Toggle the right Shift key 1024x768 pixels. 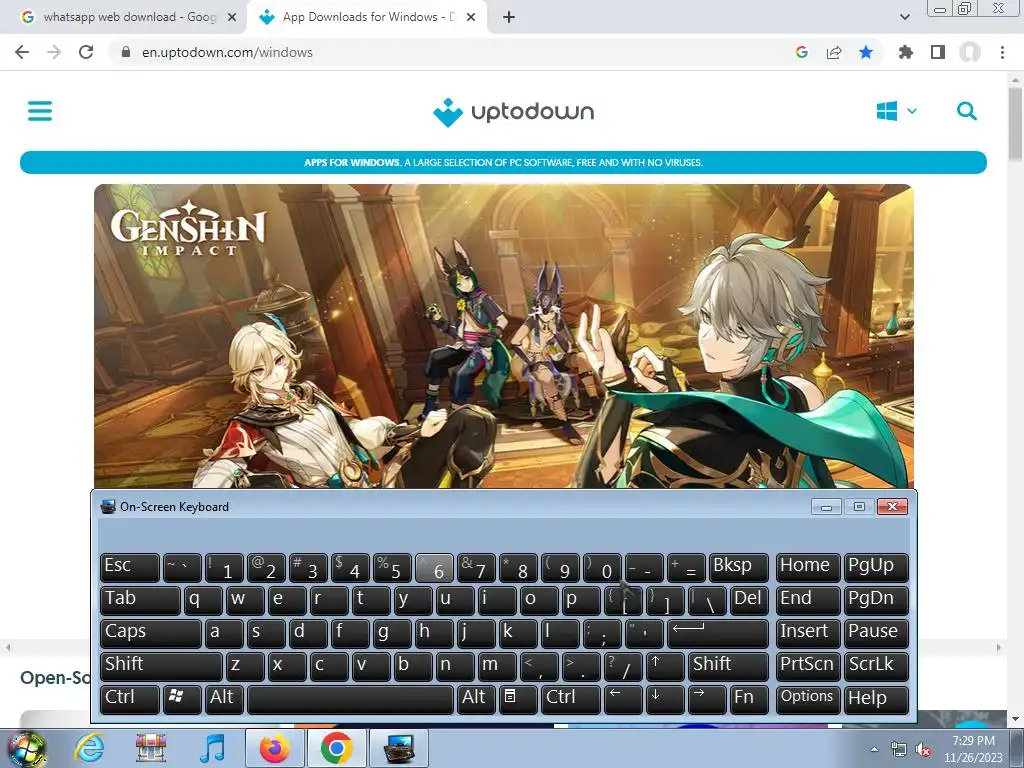(728, 666)
